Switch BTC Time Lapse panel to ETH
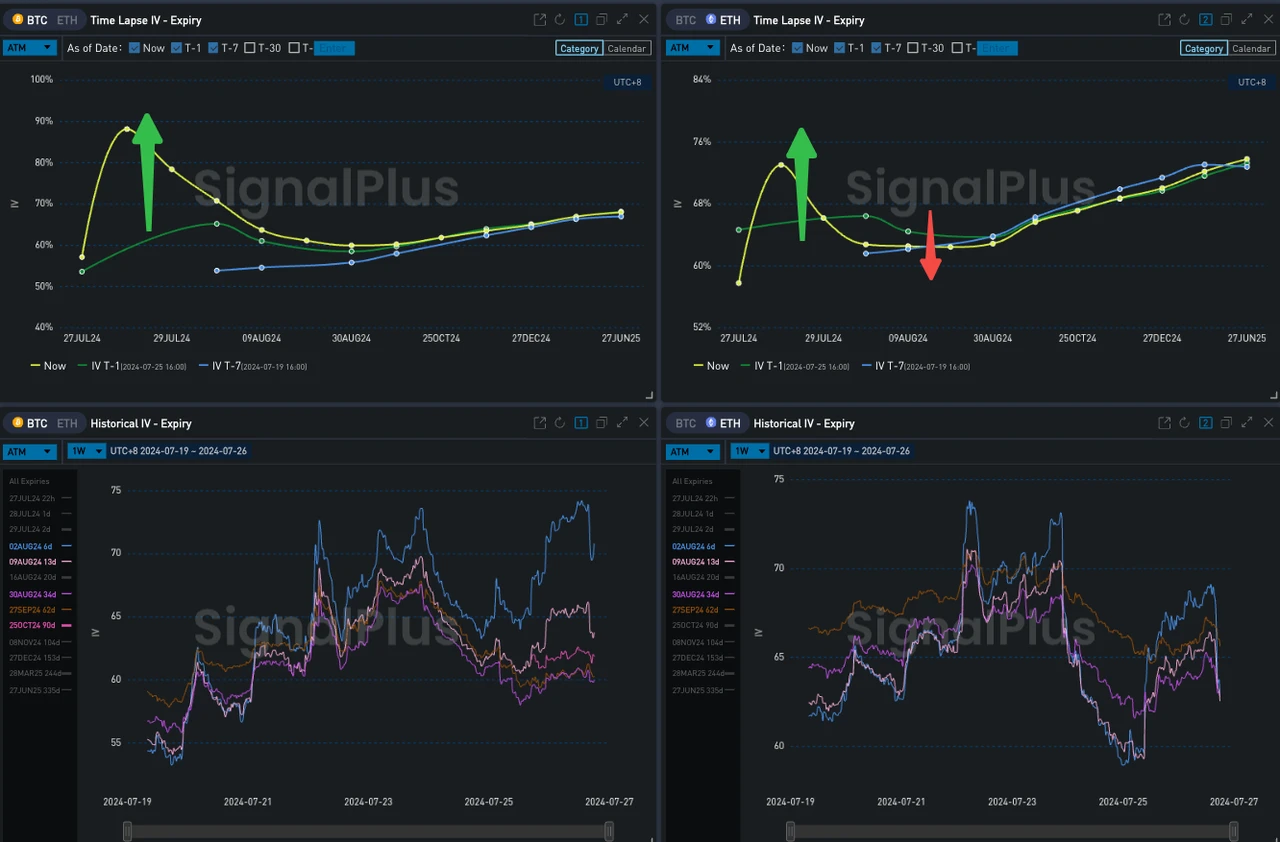This screenshot has height=842, width=1280. point(66,20)
